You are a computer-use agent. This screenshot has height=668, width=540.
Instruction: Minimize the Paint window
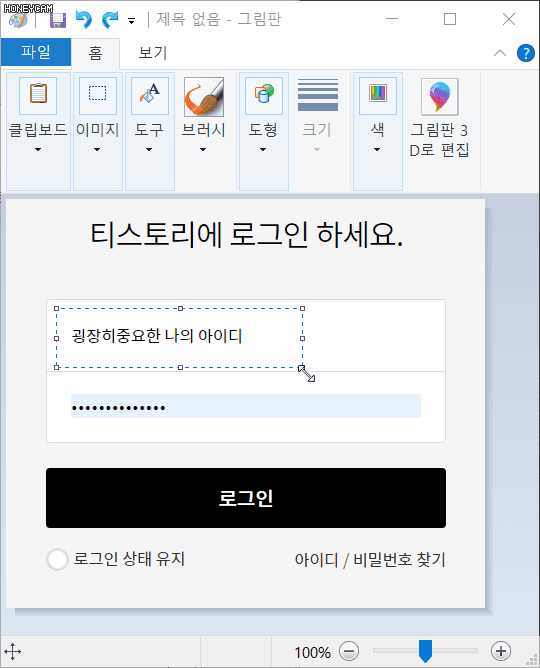392,19
